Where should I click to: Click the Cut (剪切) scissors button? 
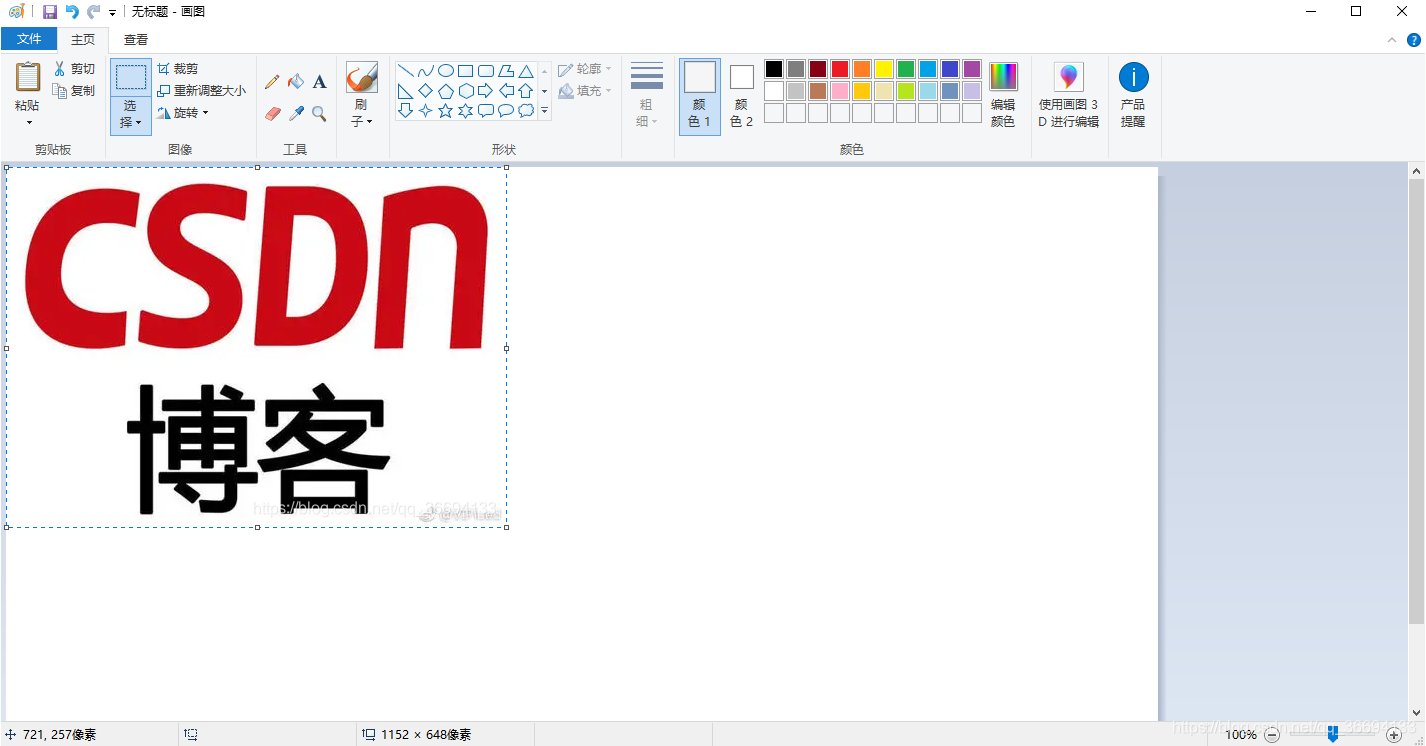74,69
